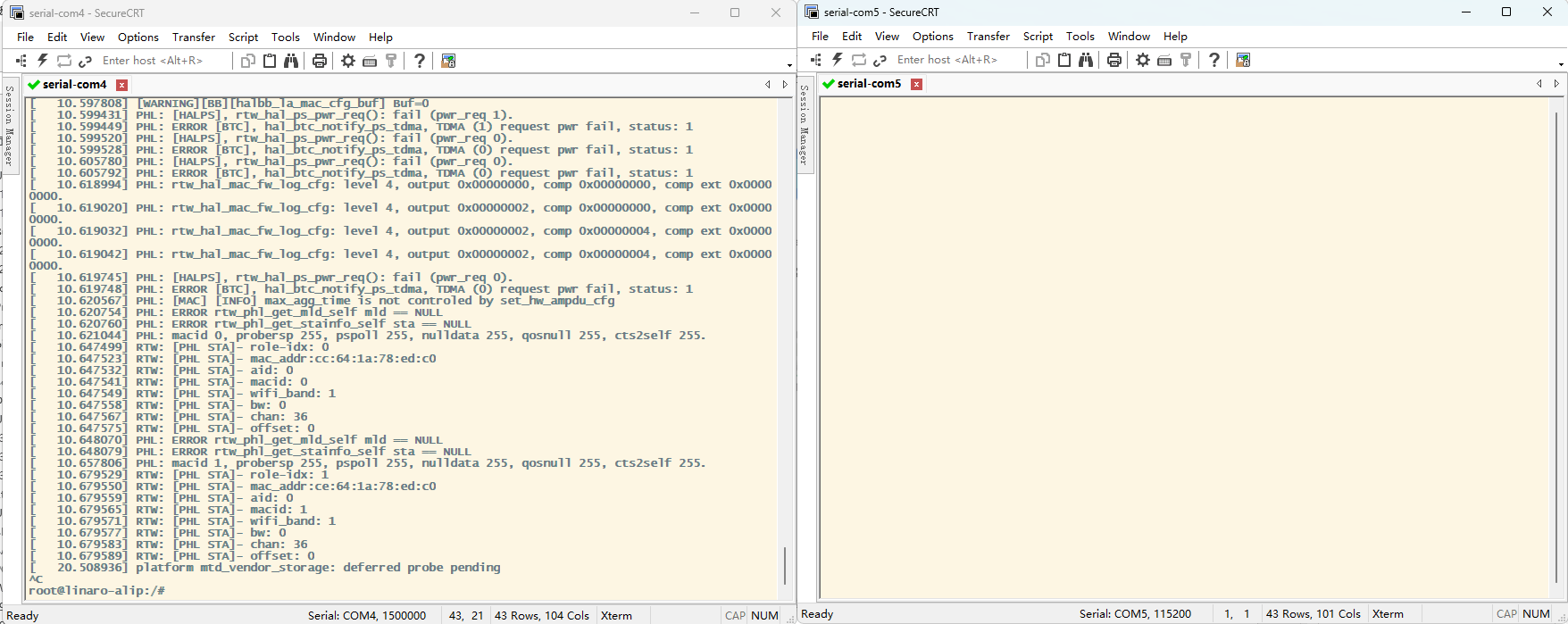Screen dimensions: 1568x624
Task: Open Session Manager icon in serial-com5 toolbar
Action: (x=816, y=60)
